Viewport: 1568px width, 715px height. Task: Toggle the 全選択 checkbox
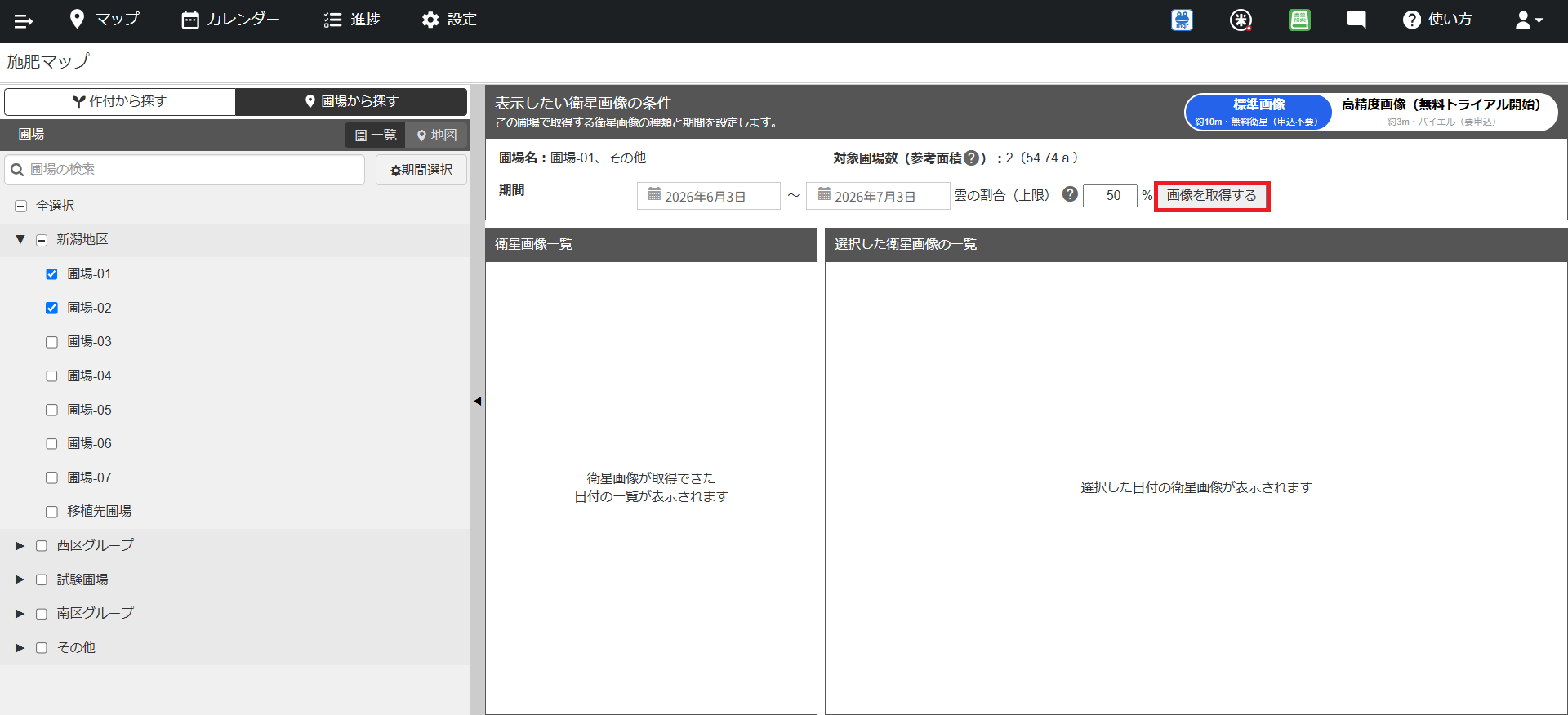(x=21, y=207)
